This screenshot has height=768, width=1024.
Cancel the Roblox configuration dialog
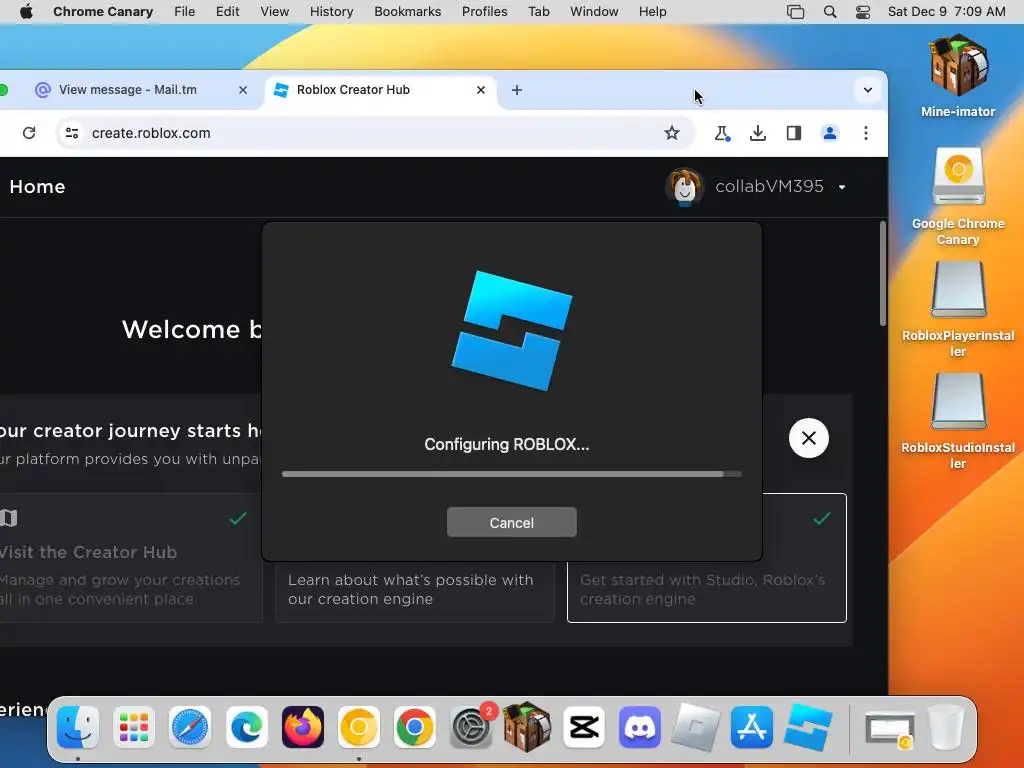click(x=511, y=522)
